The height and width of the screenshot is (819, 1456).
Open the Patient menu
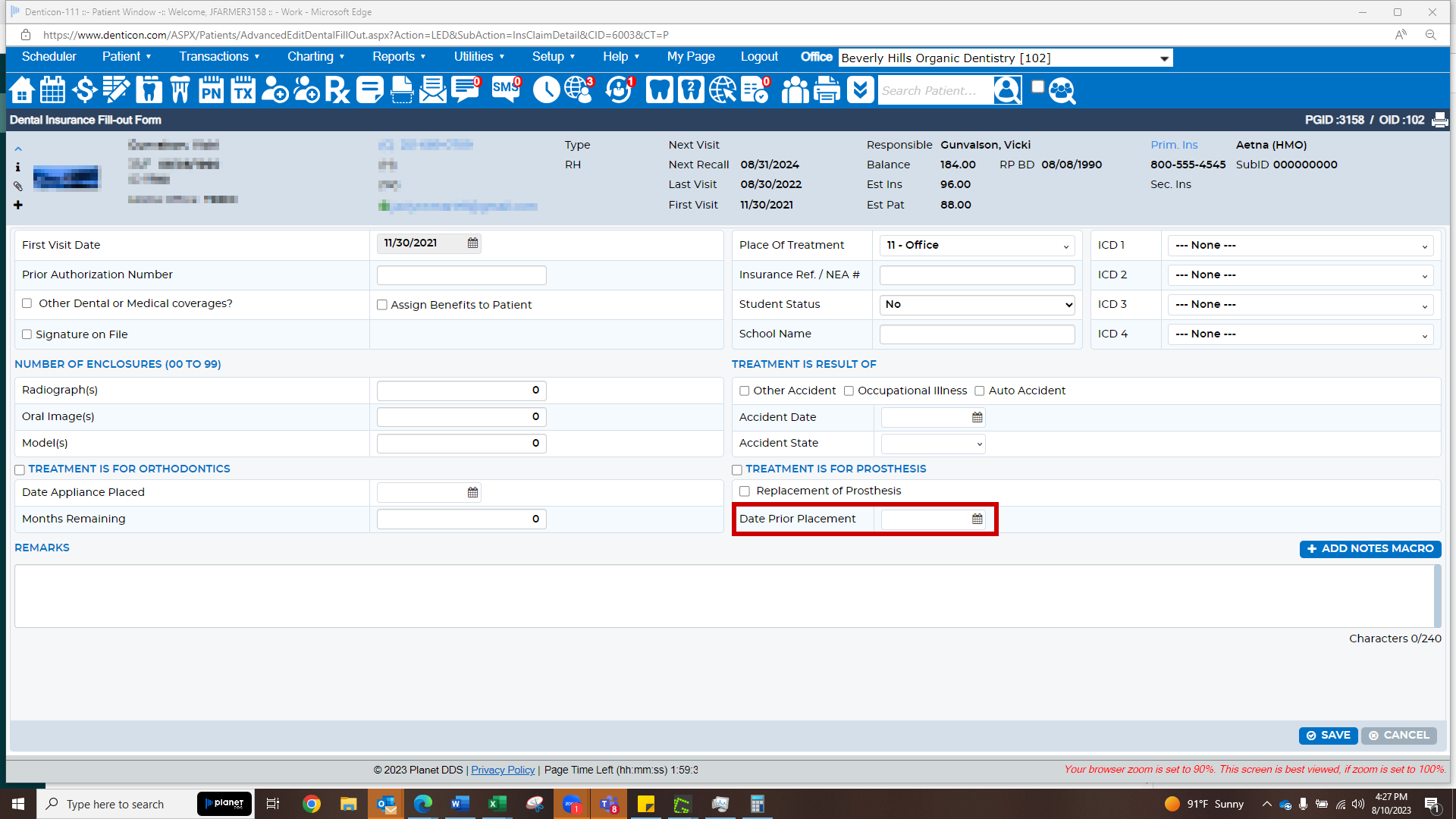127,57
